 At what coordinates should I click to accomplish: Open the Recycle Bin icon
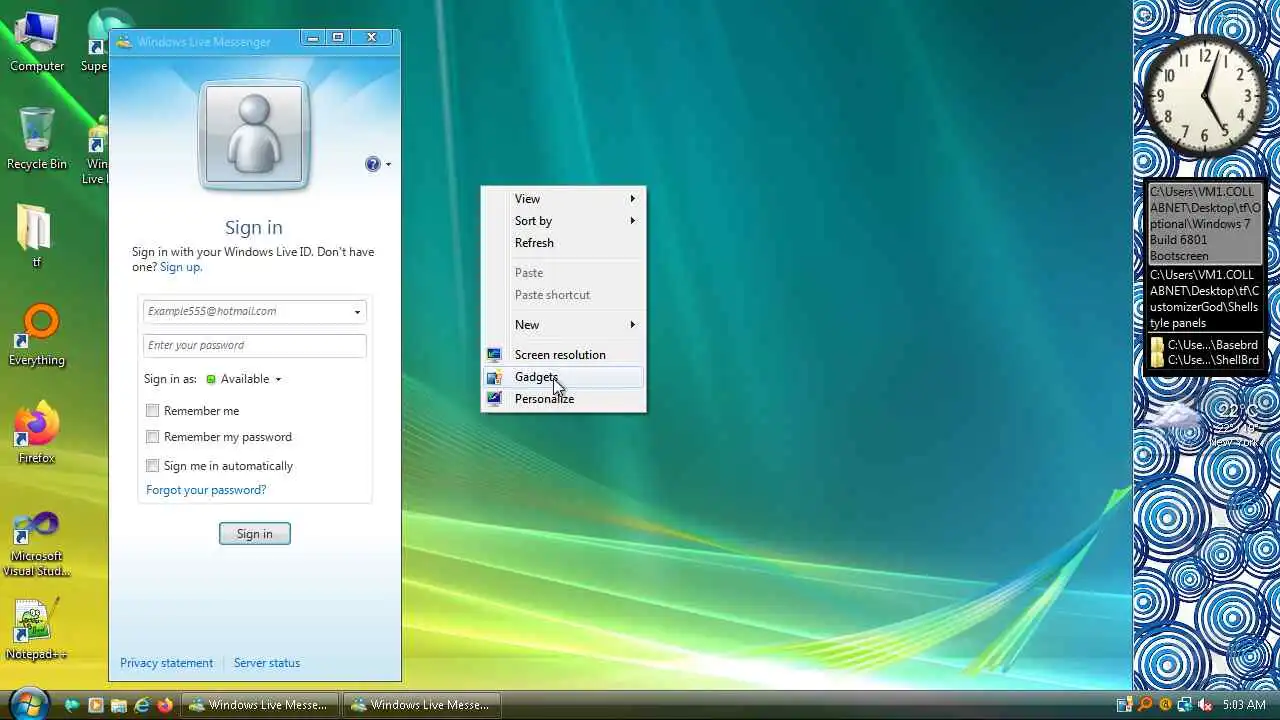click(x=37, y=138)
